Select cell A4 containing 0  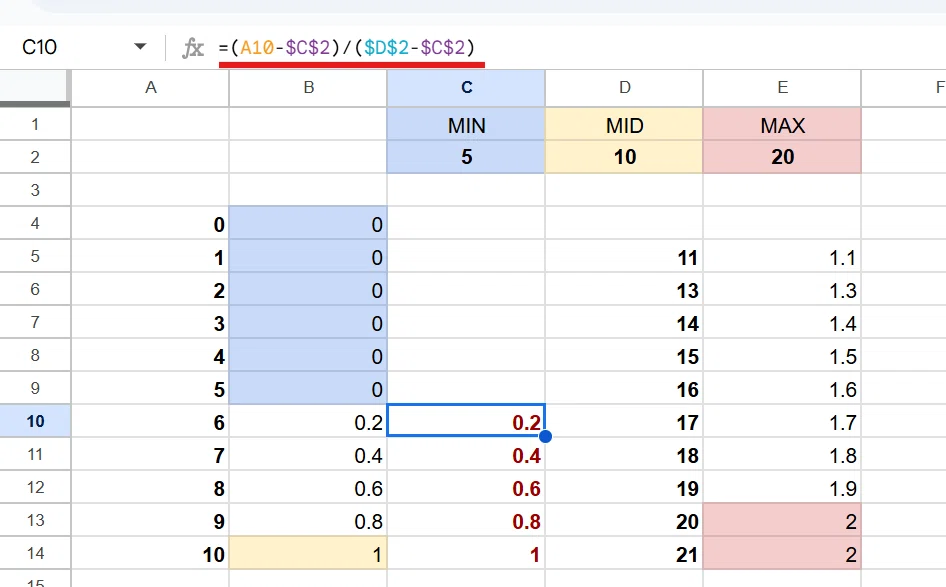point(150,223)
